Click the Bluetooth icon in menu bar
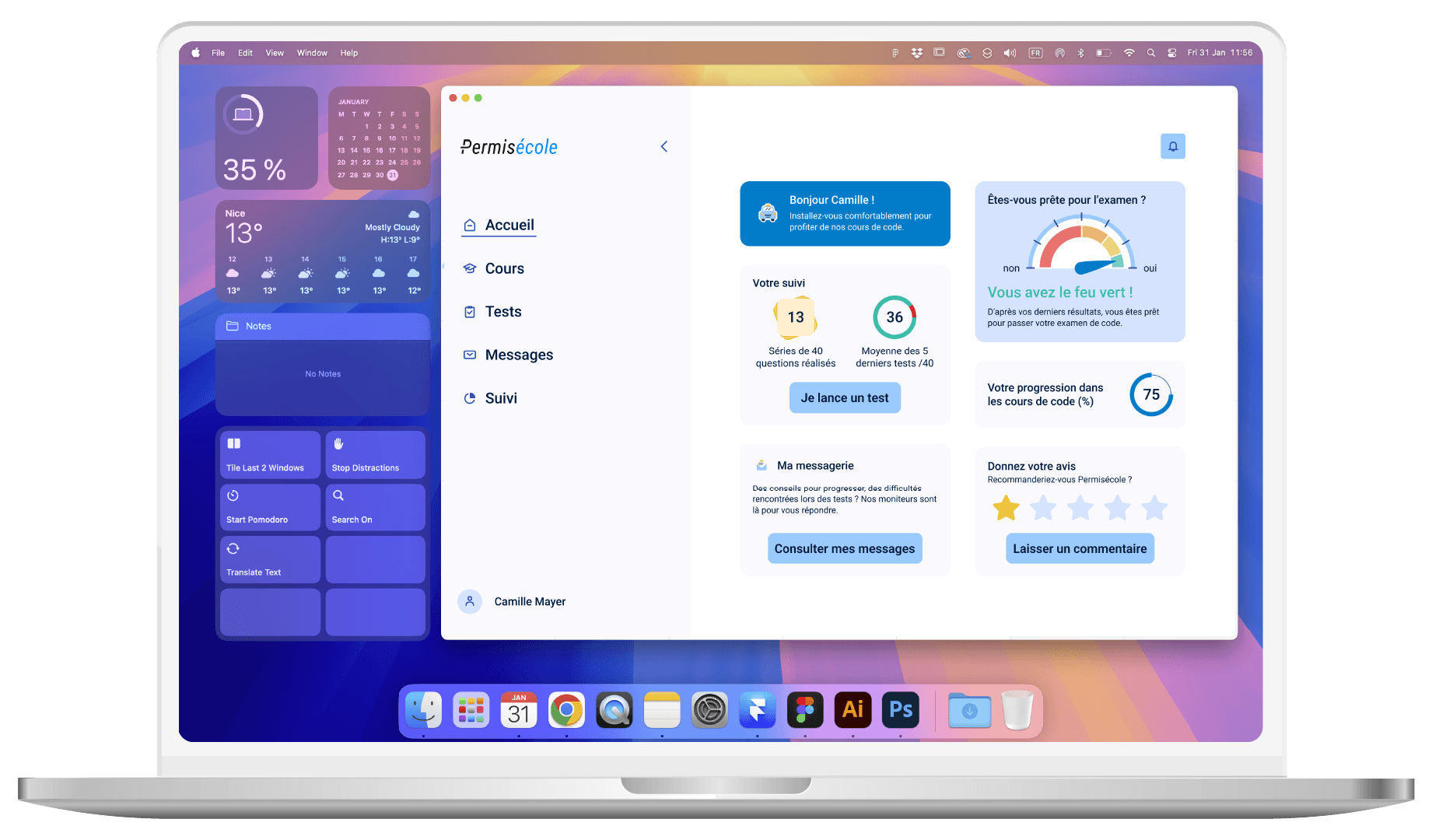Viewport: 1432px width, 840px height. click(x=1080, y=53)
